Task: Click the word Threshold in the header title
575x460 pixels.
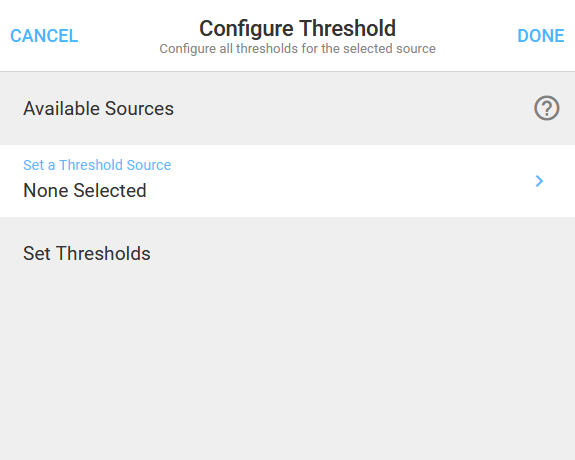Action: coord(347,28)
